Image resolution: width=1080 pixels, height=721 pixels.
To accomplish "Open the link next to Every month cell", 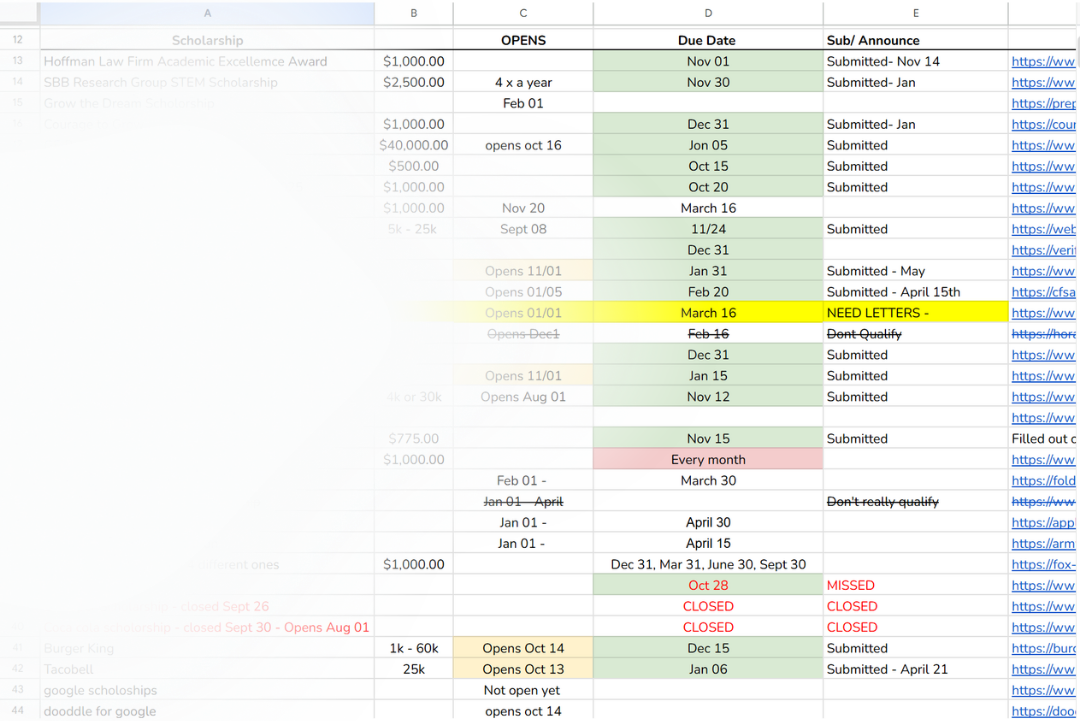I will [x=1043, y=459].
